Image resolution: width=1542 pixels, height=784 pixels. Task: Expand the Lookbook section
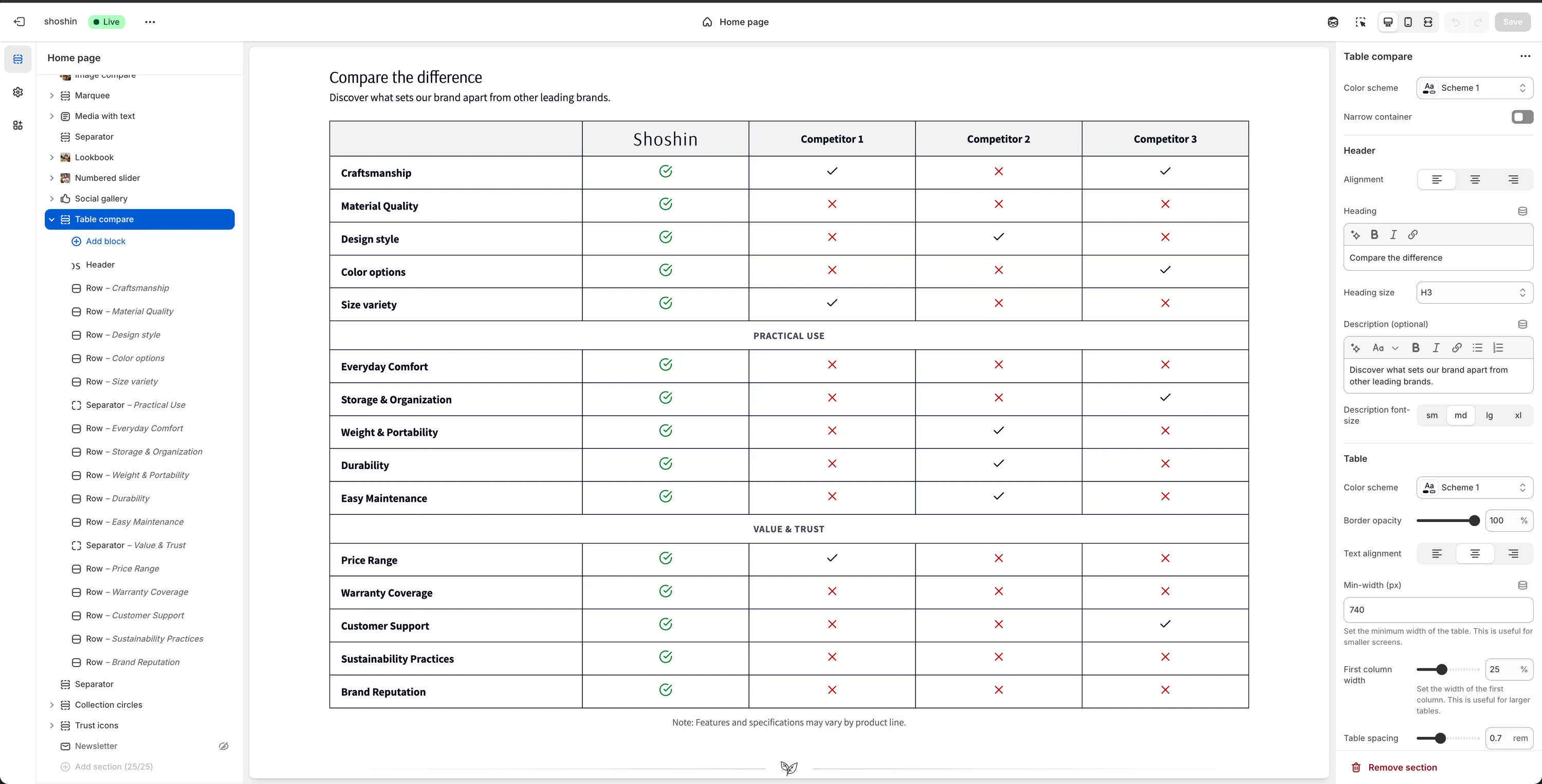tap(51, 157)
